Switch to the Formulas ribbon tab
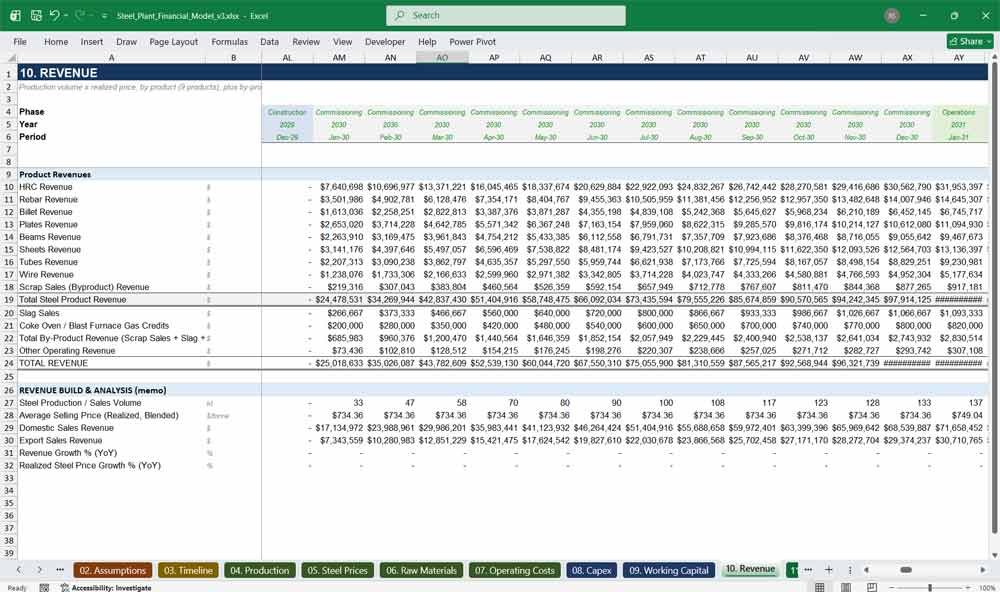Image resolution: width=1000 pixels, height=592 pixels. click(x=230, y=41)
